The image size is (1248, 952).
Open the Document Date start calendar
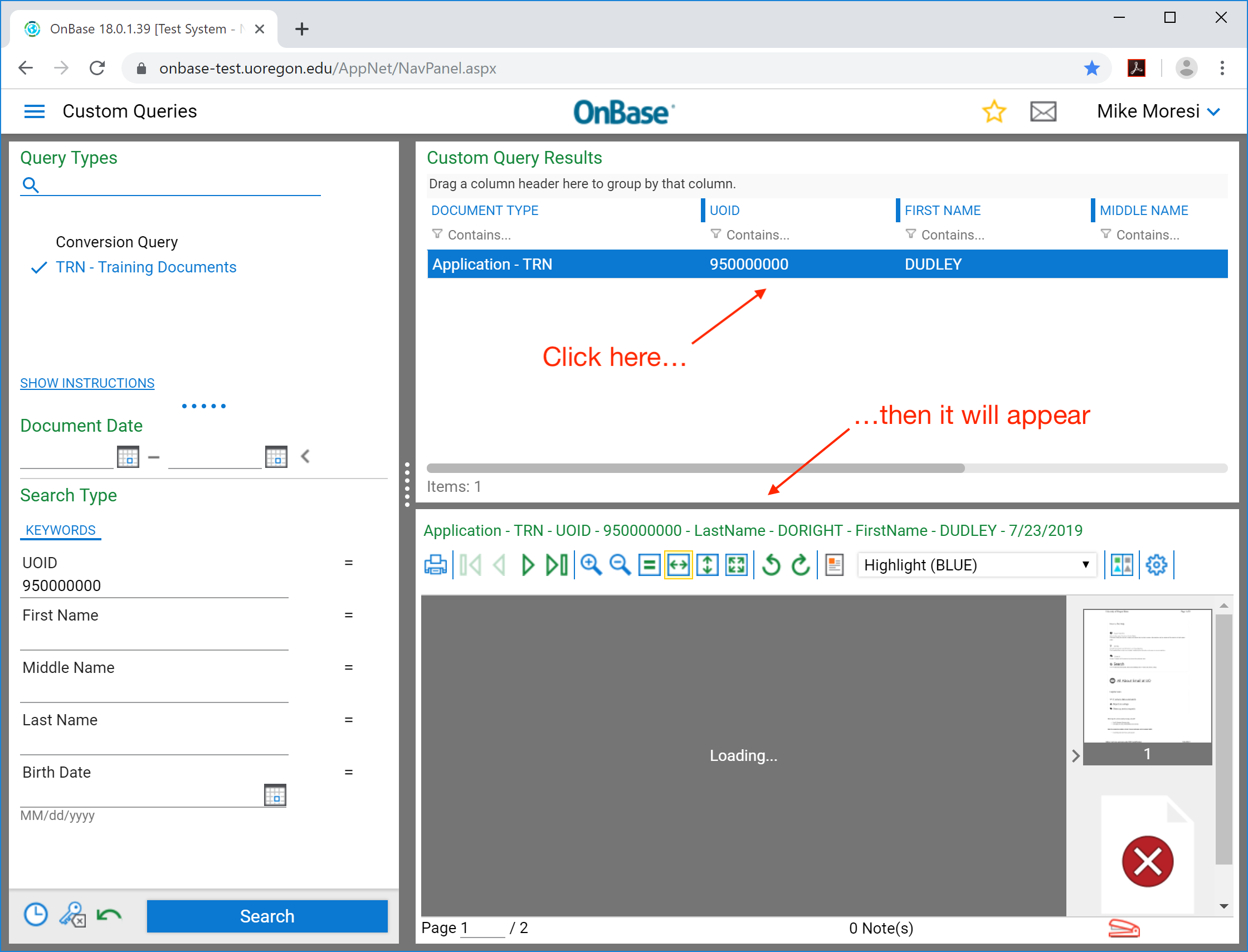(128, 456)
